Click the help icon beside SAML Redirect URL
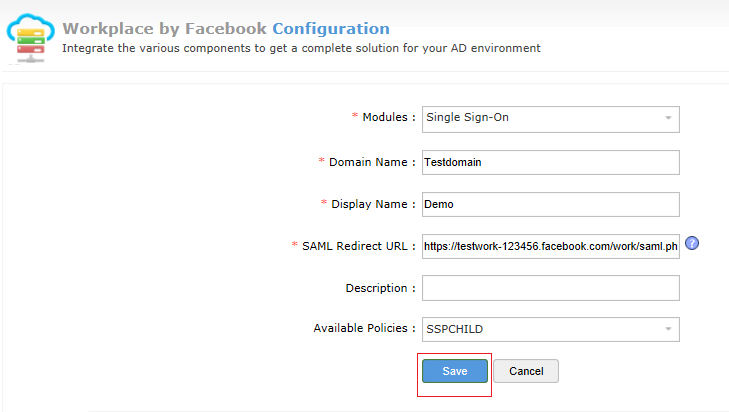The height and width of the screenshot is (412, 729). pyautogui.click(x=692, y=244)
